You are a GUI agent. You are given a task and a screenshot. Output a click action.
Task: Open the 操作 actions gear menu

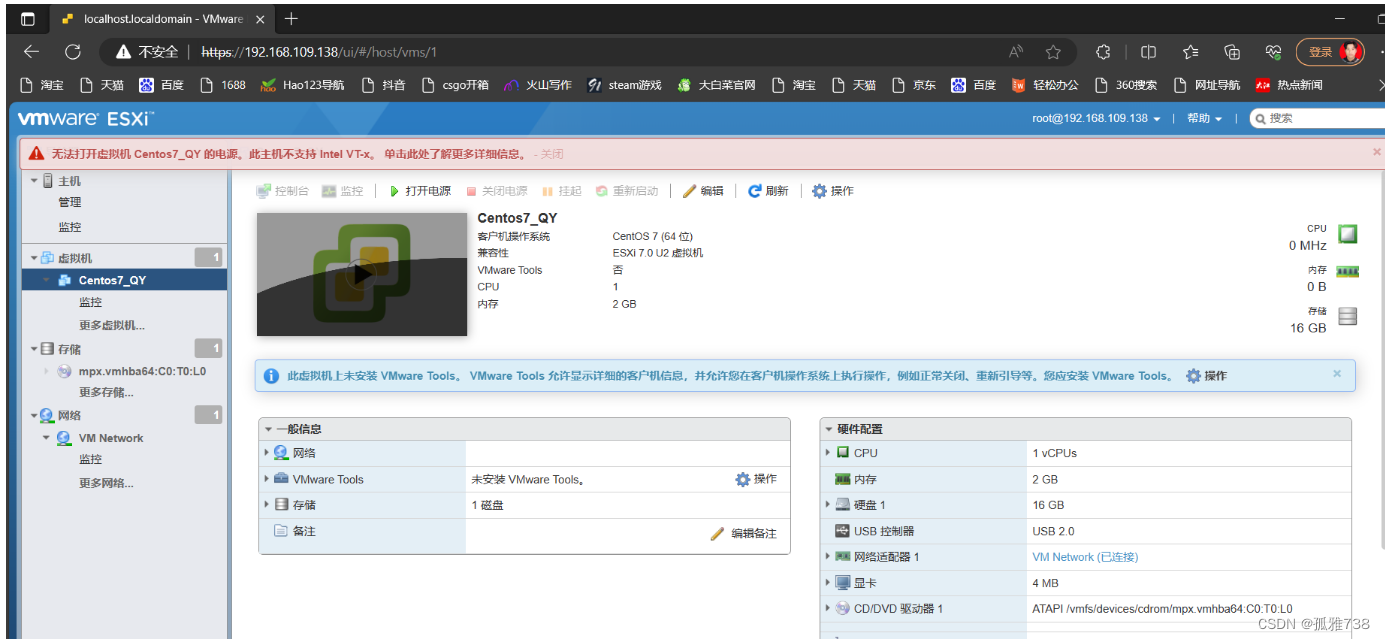point(833,190)
